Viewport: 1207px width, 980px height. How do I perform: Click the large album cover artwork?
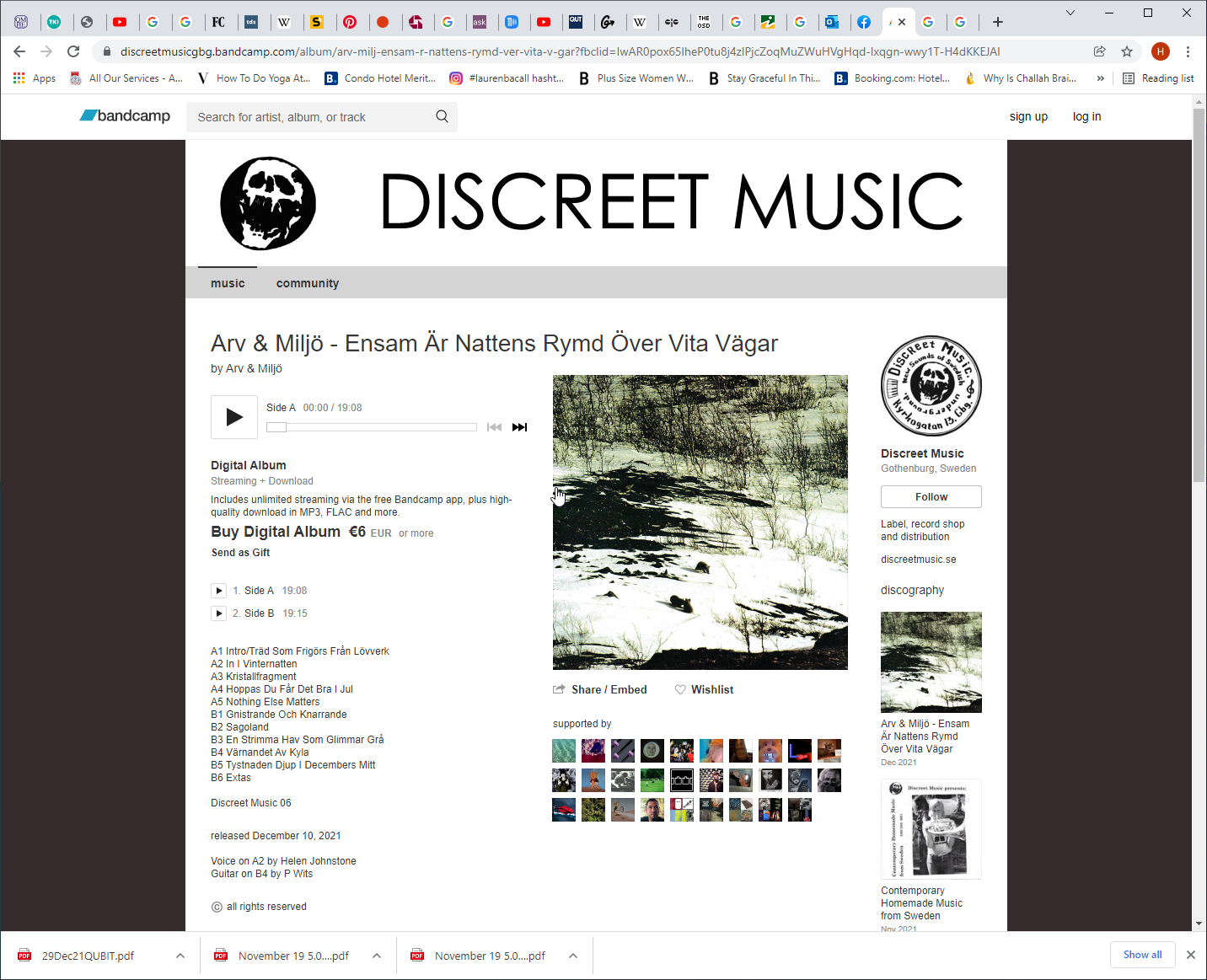point(700,522)
